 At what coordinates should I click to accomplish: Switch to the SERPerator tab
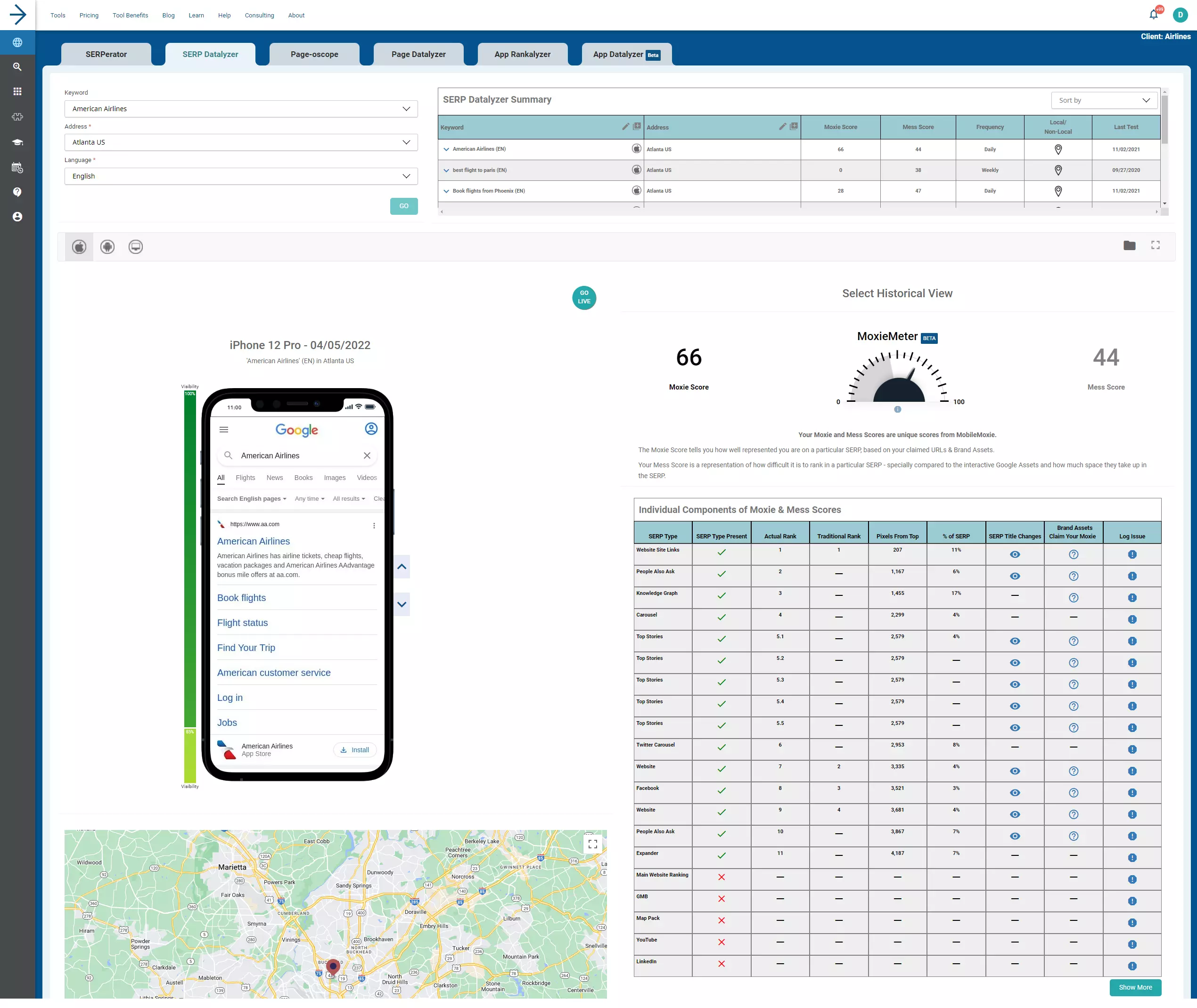tap(107, 54)
